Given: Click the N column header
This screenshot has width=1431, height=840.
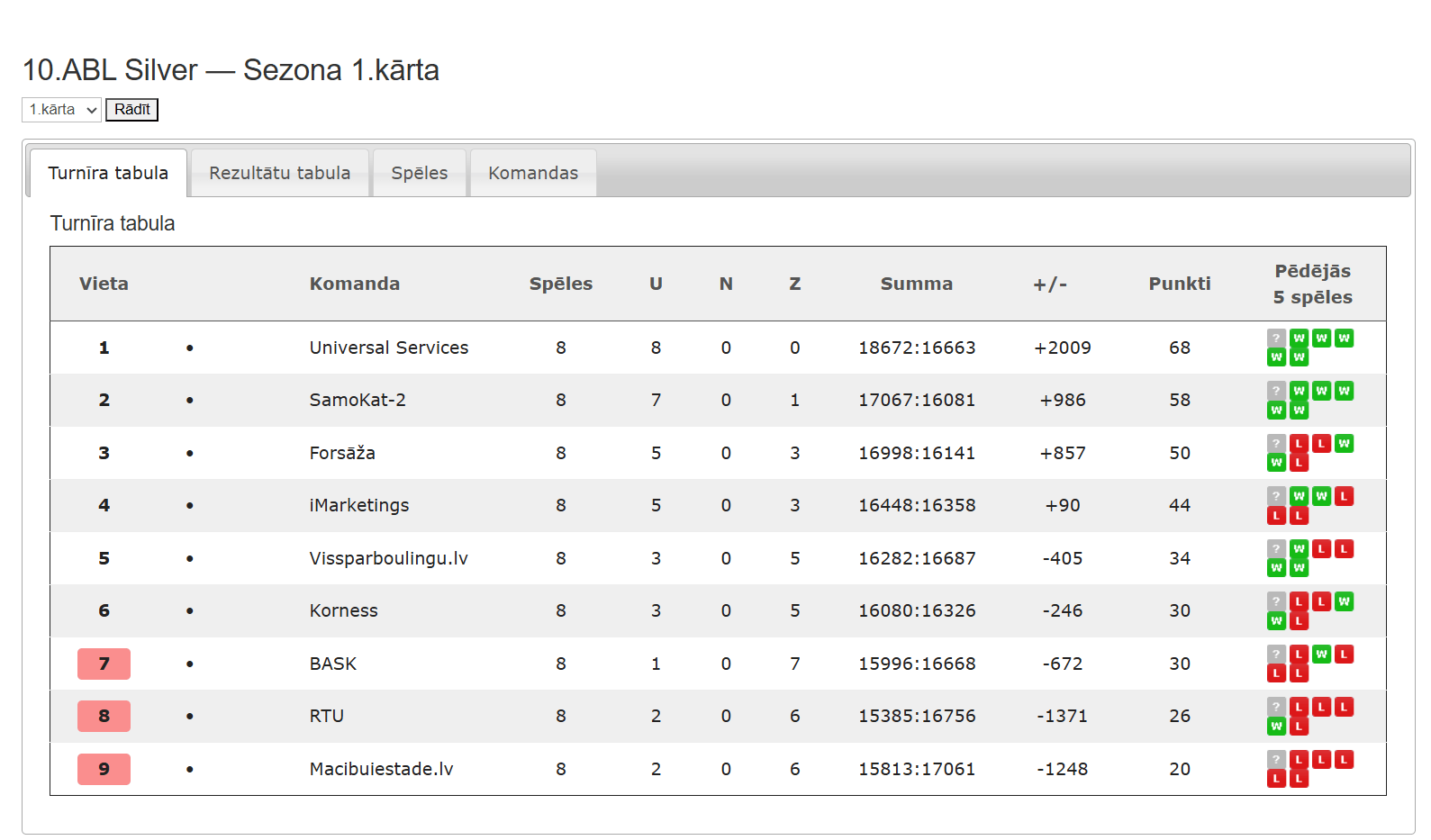Looking at the screenshot, I should (x=726, y=284).
